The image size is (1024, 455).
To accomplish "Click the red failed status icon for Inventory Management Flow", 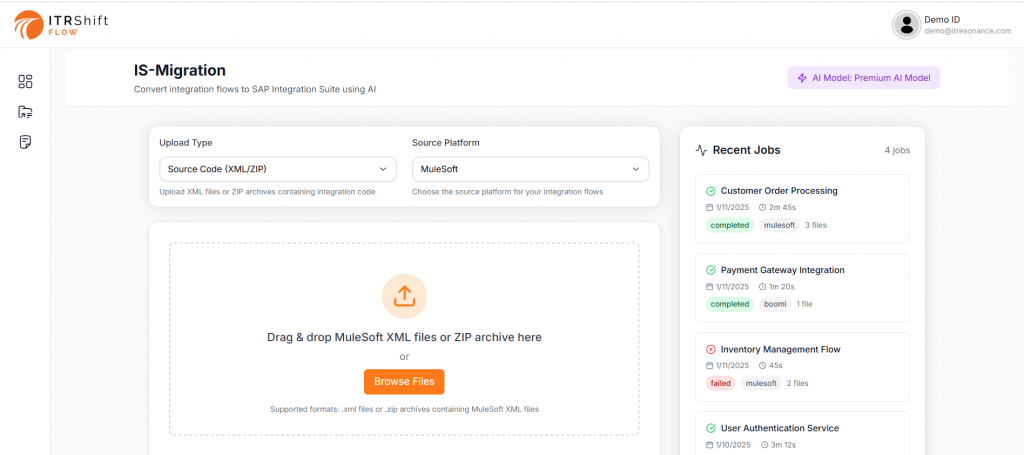I will (711, 349).
